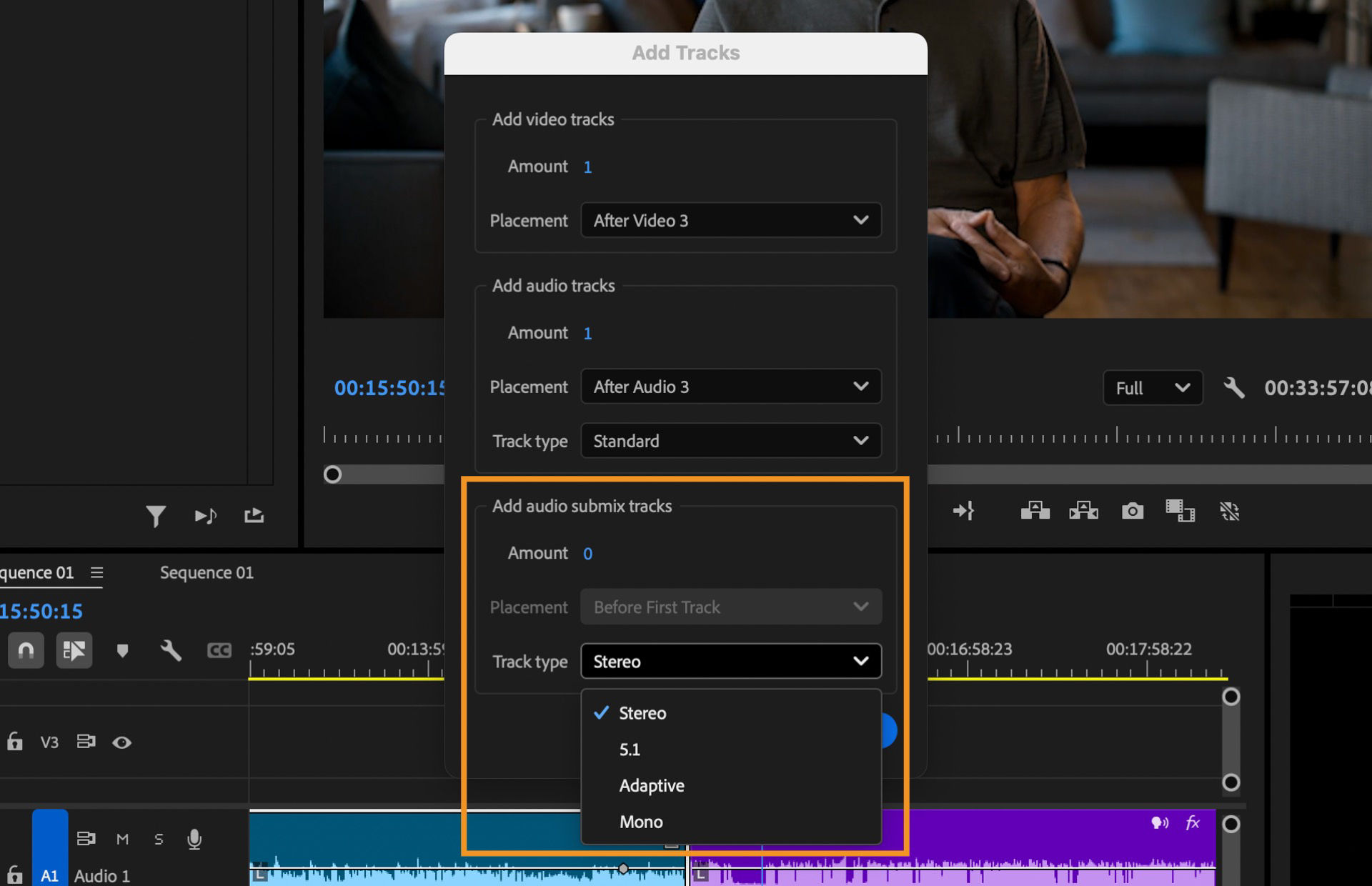Open the audio Track type Standard dropdown
1372x886 pixels.
(730, 441)
